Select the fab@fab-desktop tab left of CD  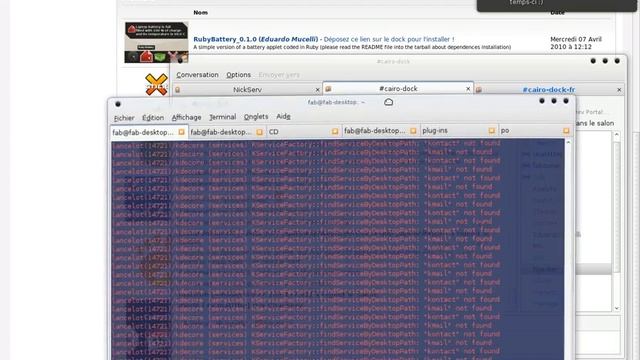(227, 132)
